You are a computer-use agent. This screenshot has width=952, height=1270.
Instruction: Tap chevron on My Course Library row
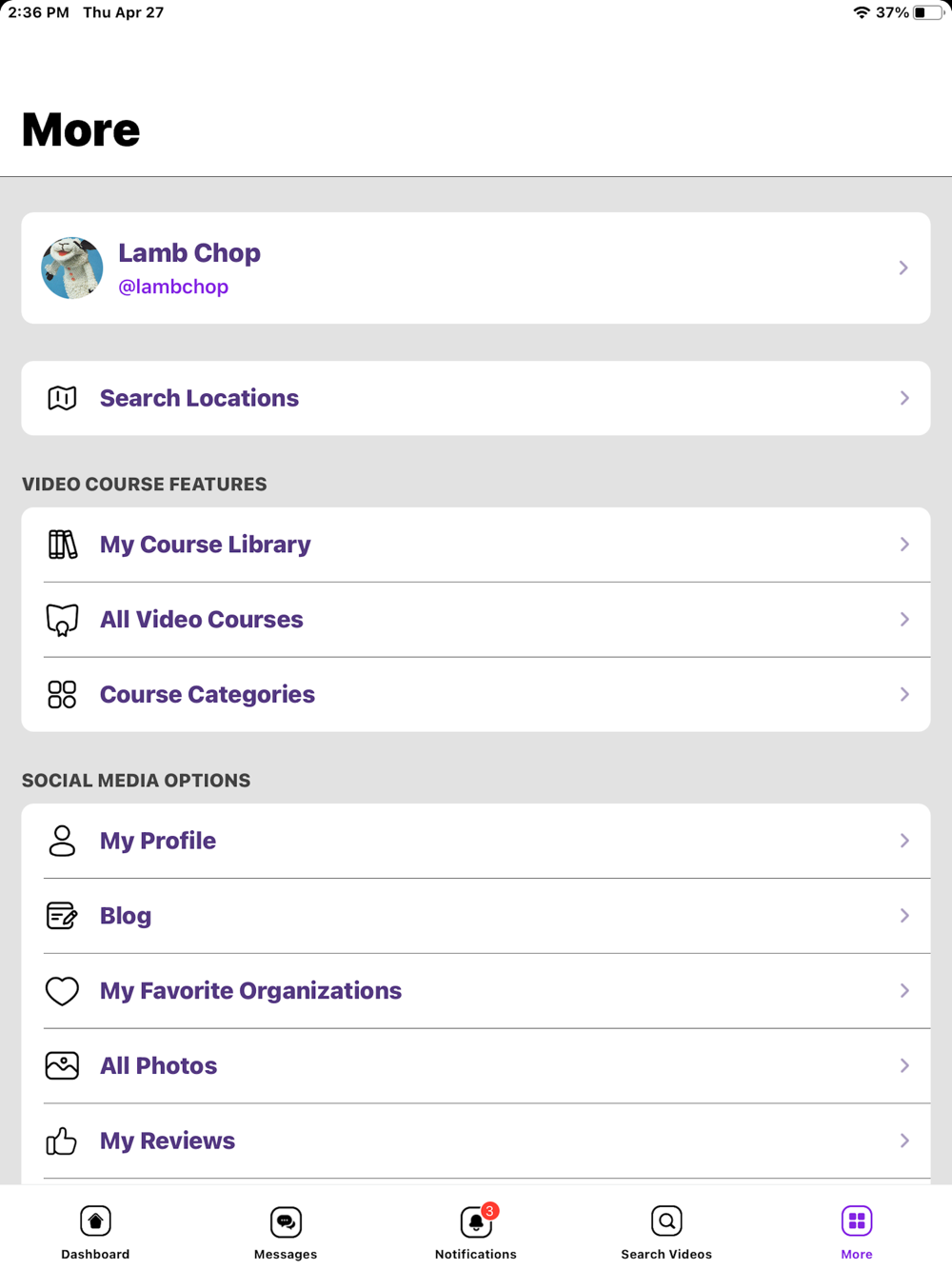tap(904, 545)
